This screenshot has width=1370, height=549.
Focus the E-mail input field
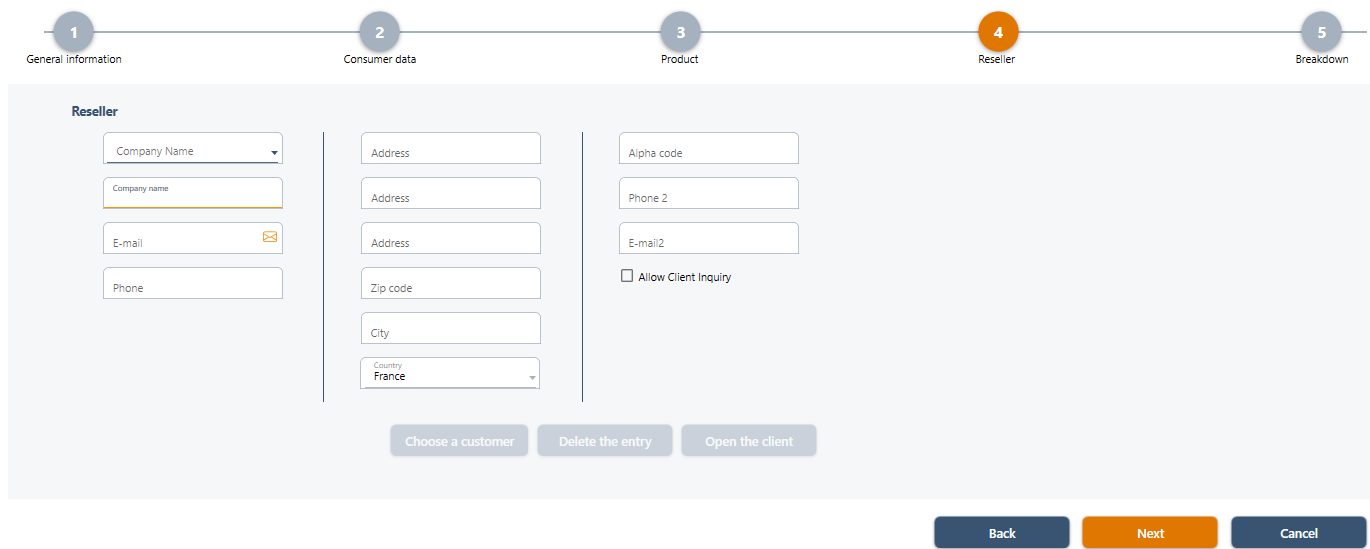[x=193, y=238]
